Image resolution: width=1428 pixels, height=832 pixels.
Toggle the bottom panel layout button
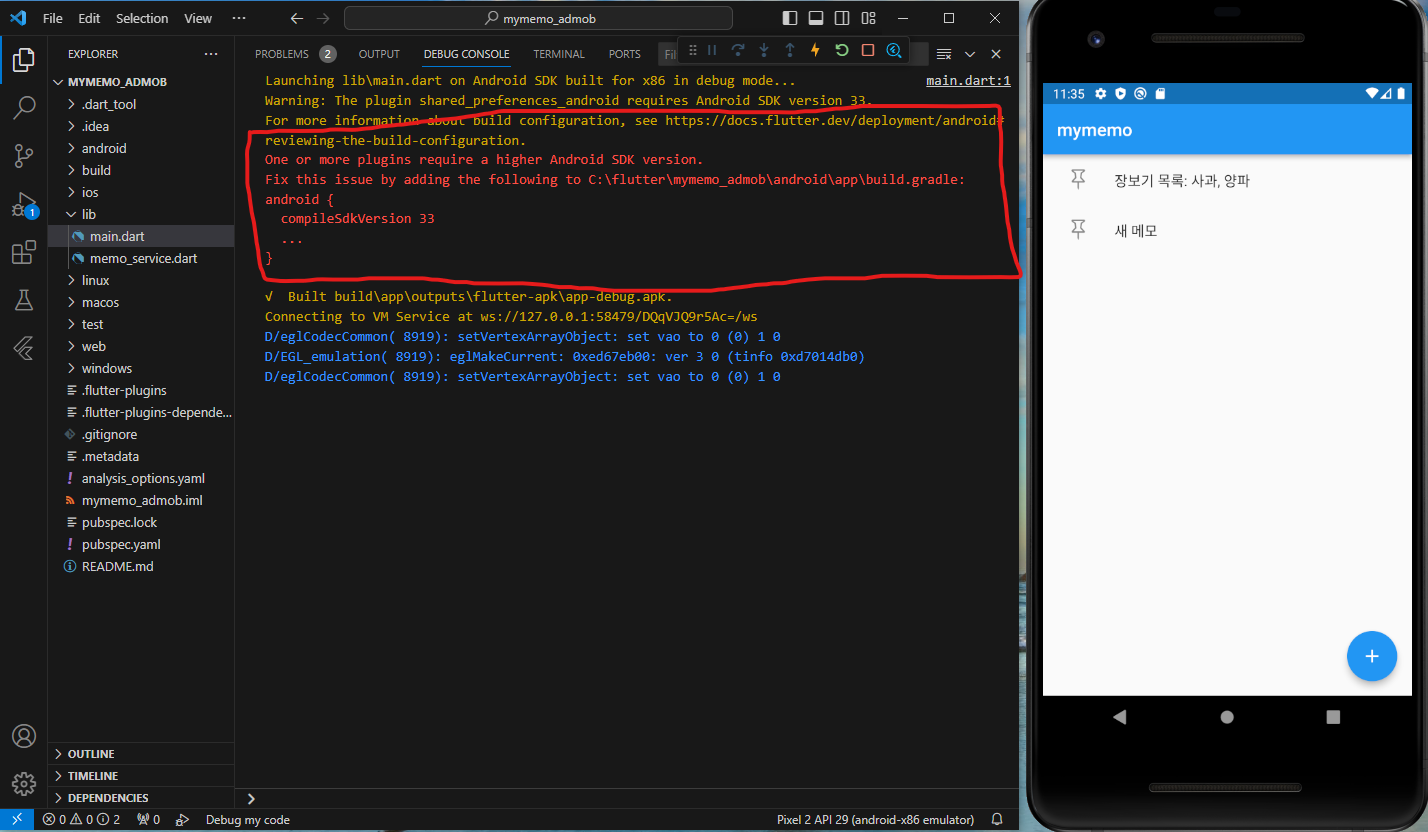816,18
